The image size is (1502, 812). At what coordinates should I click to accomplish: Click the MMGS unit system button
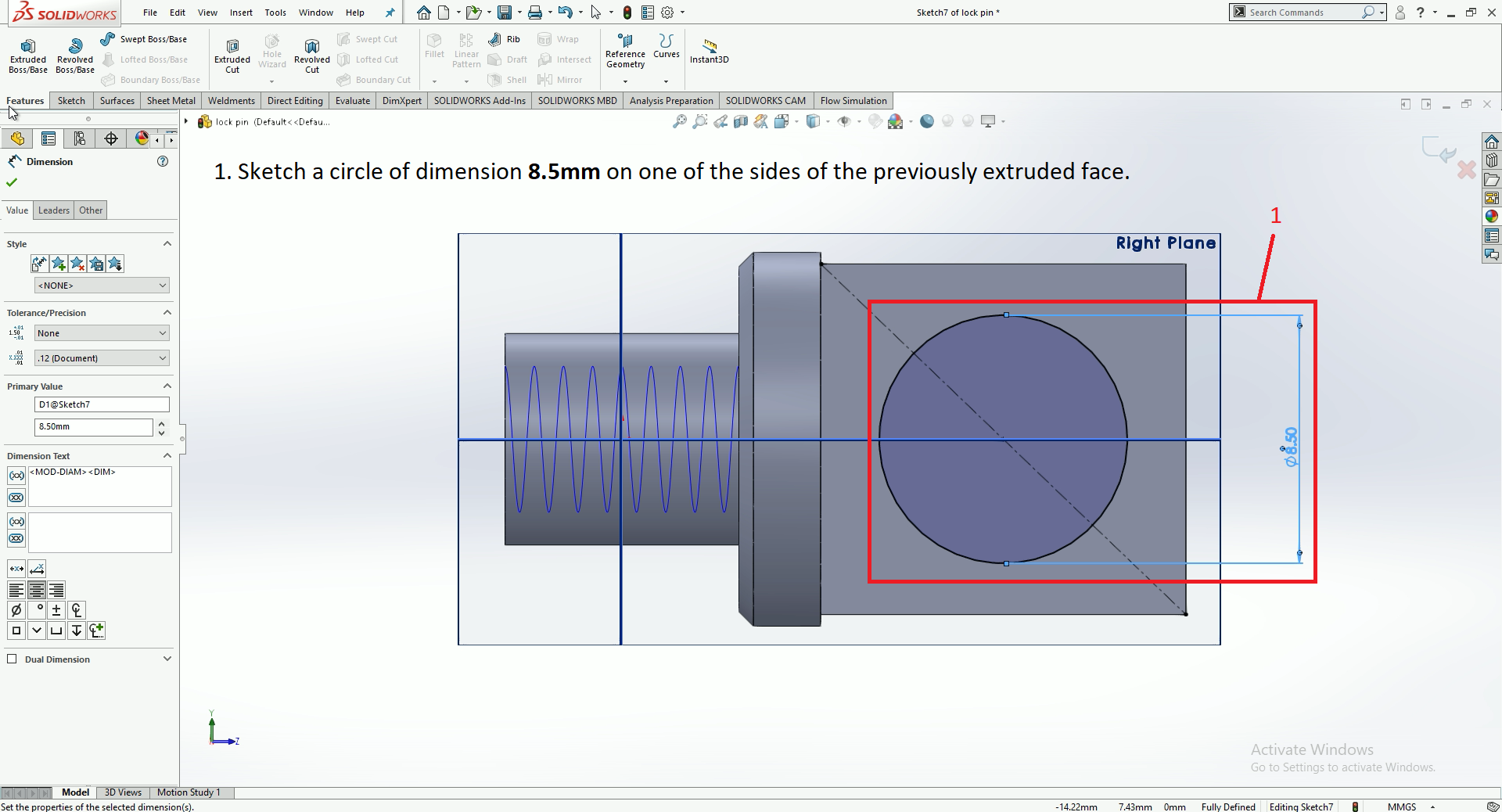pyautogui.click(x=1402, y=807)
